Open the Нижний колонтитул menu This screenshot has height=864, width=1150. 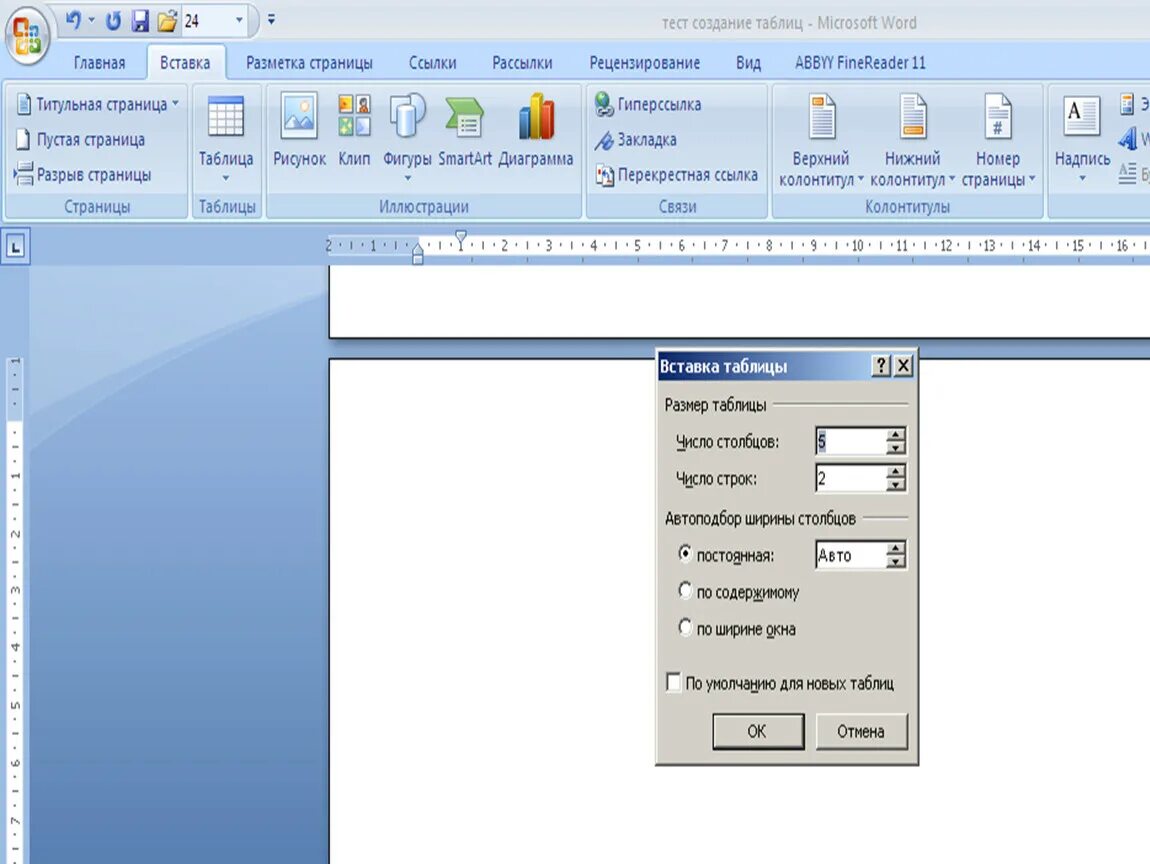[912, 139]
